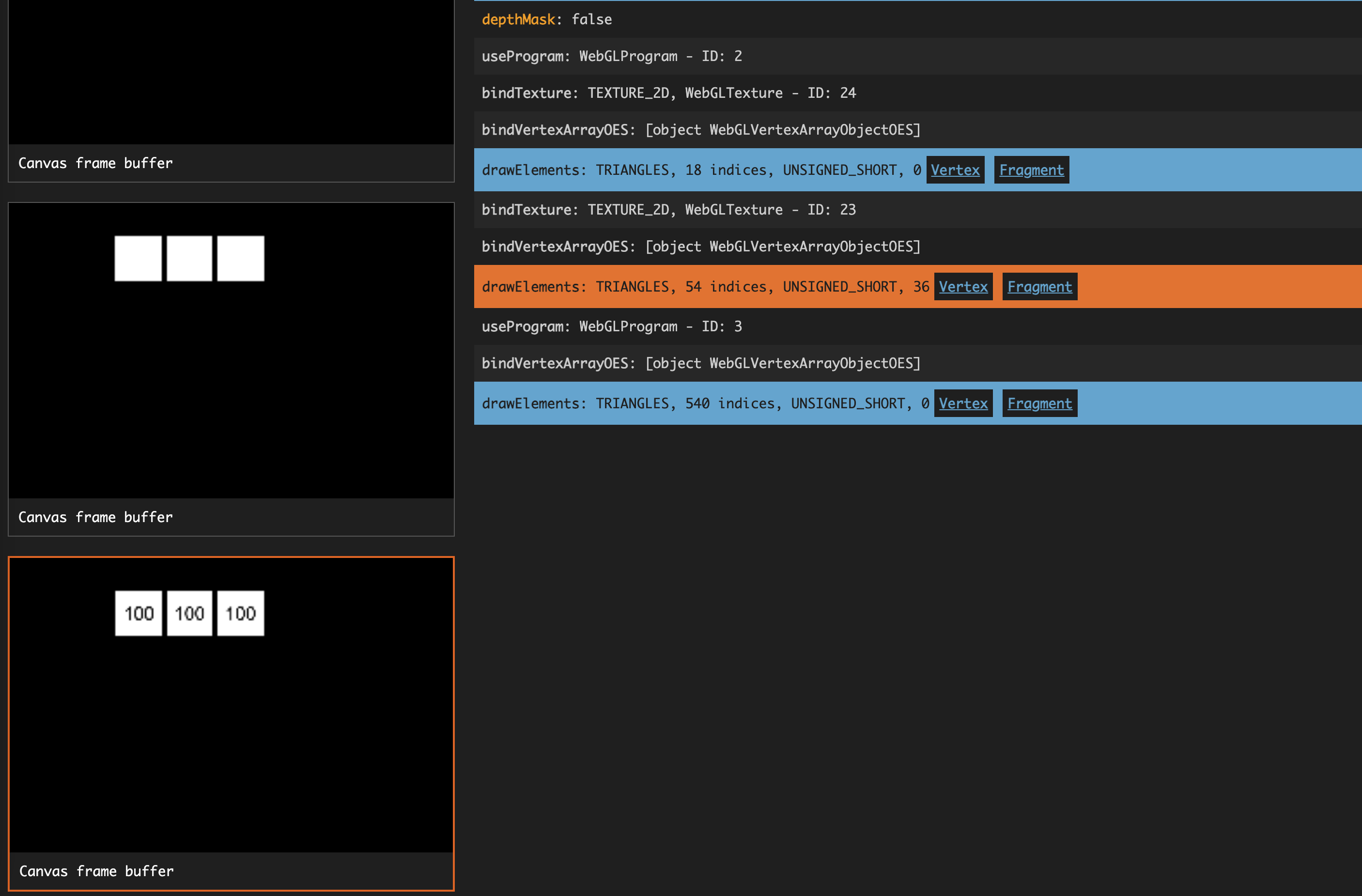Select useProgram WebGLProgram ID: 2 command
This screenshot has height=896, width=1362.
(x=611, y=56)
